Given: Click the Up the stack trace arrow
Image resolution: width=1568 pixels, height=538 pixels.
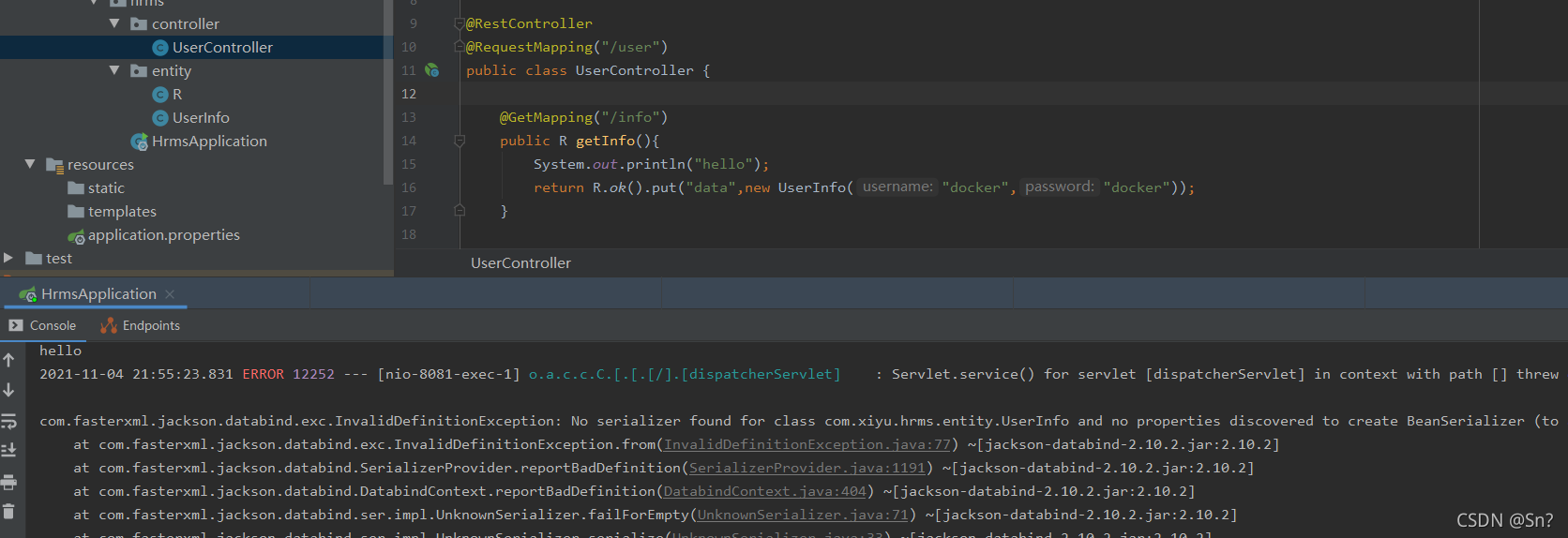Looking at the screenshot, I should 8,360.
